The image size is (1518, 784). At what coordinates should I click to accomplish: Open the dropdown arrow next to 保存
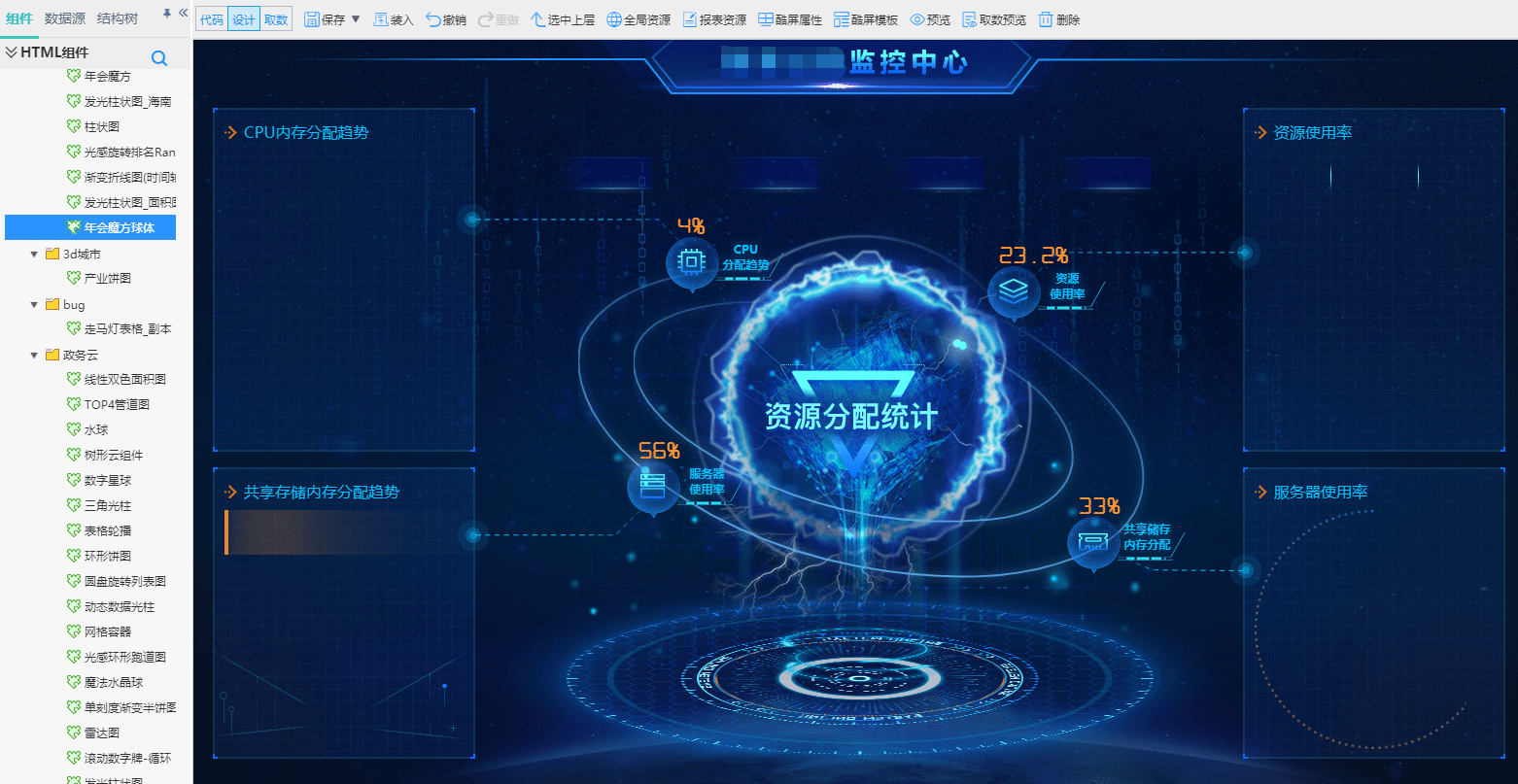(x=356, y=19)
